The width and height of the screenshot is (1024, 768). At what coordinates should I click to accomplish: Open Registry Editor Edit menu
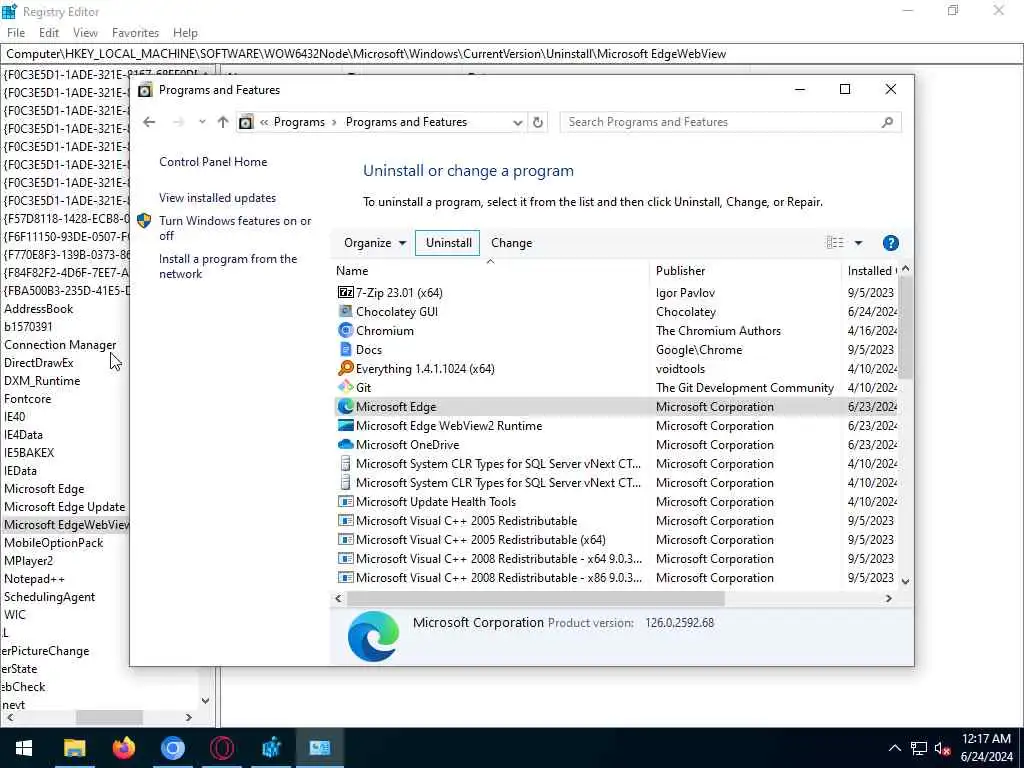(49, 33)
